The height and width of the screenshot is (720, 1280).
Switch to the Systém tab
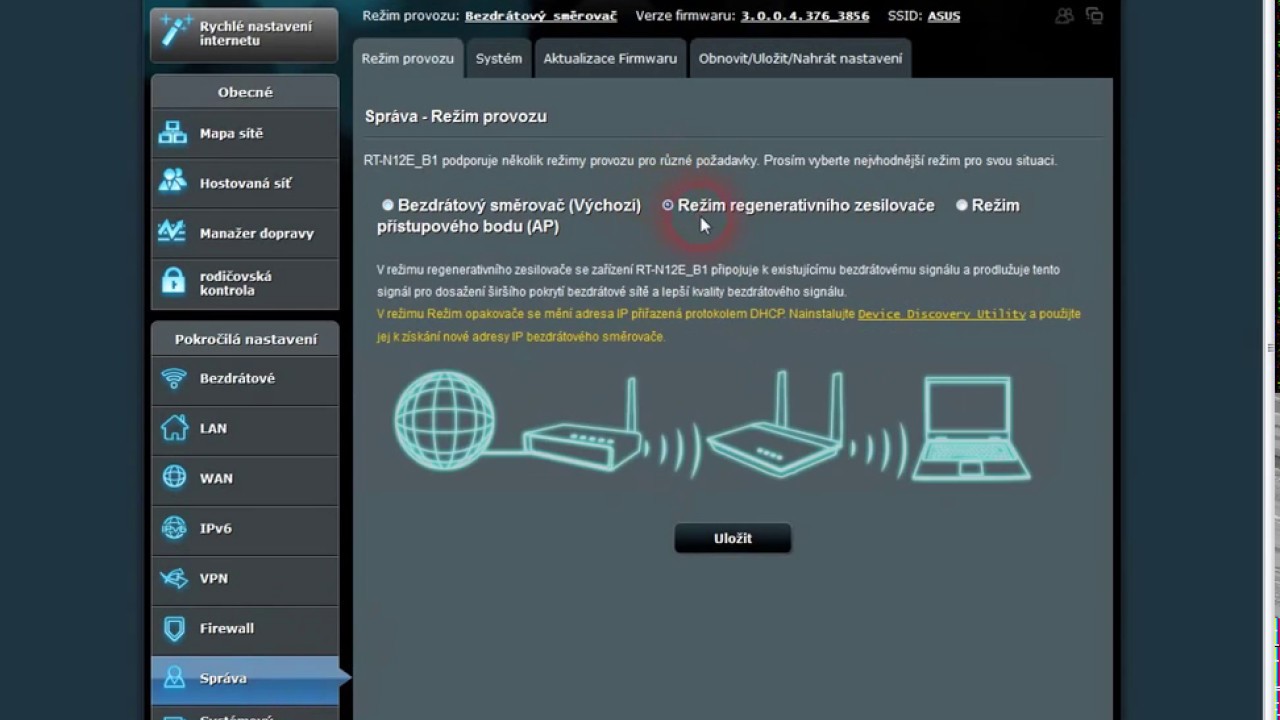499,58
